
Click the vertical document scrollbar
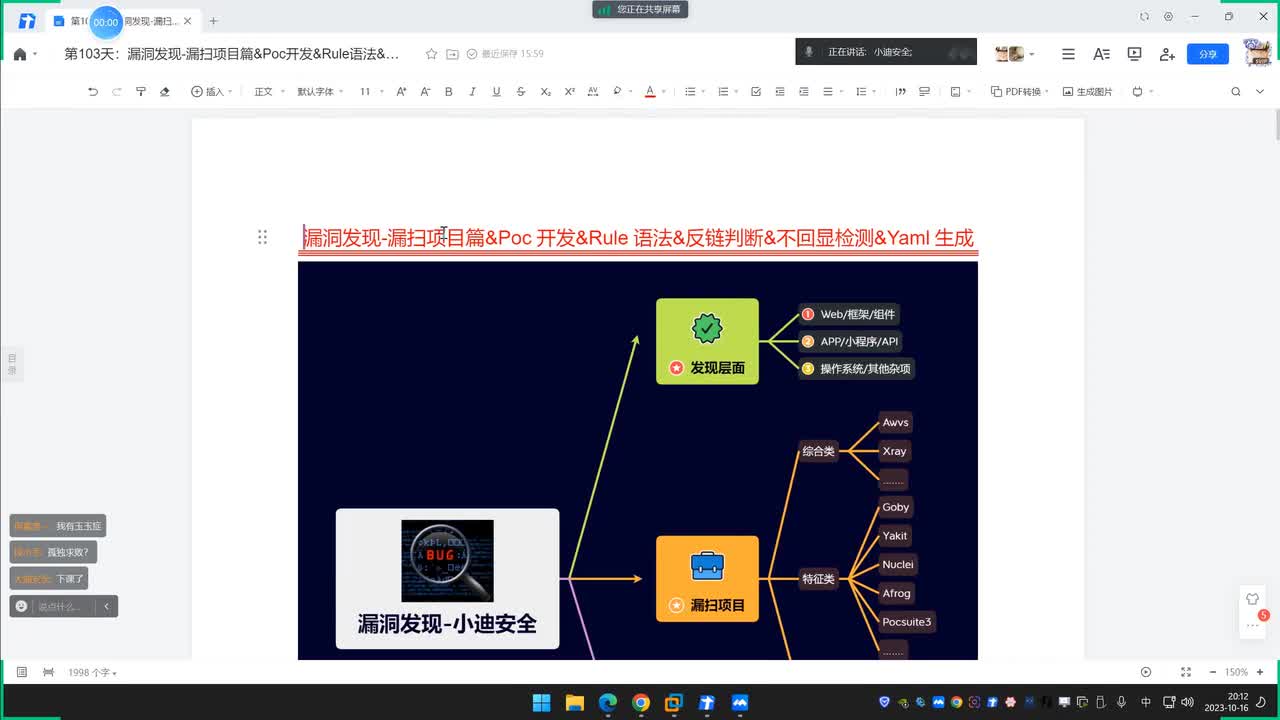click(1276, 127)
